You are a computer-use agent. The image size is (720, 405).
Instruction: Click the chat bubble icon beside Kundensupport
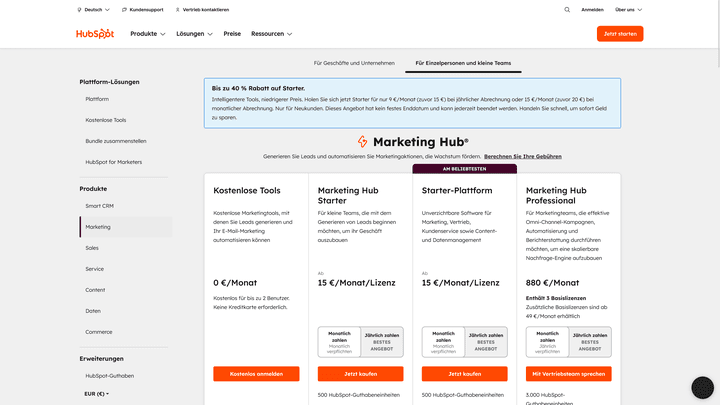124,10
